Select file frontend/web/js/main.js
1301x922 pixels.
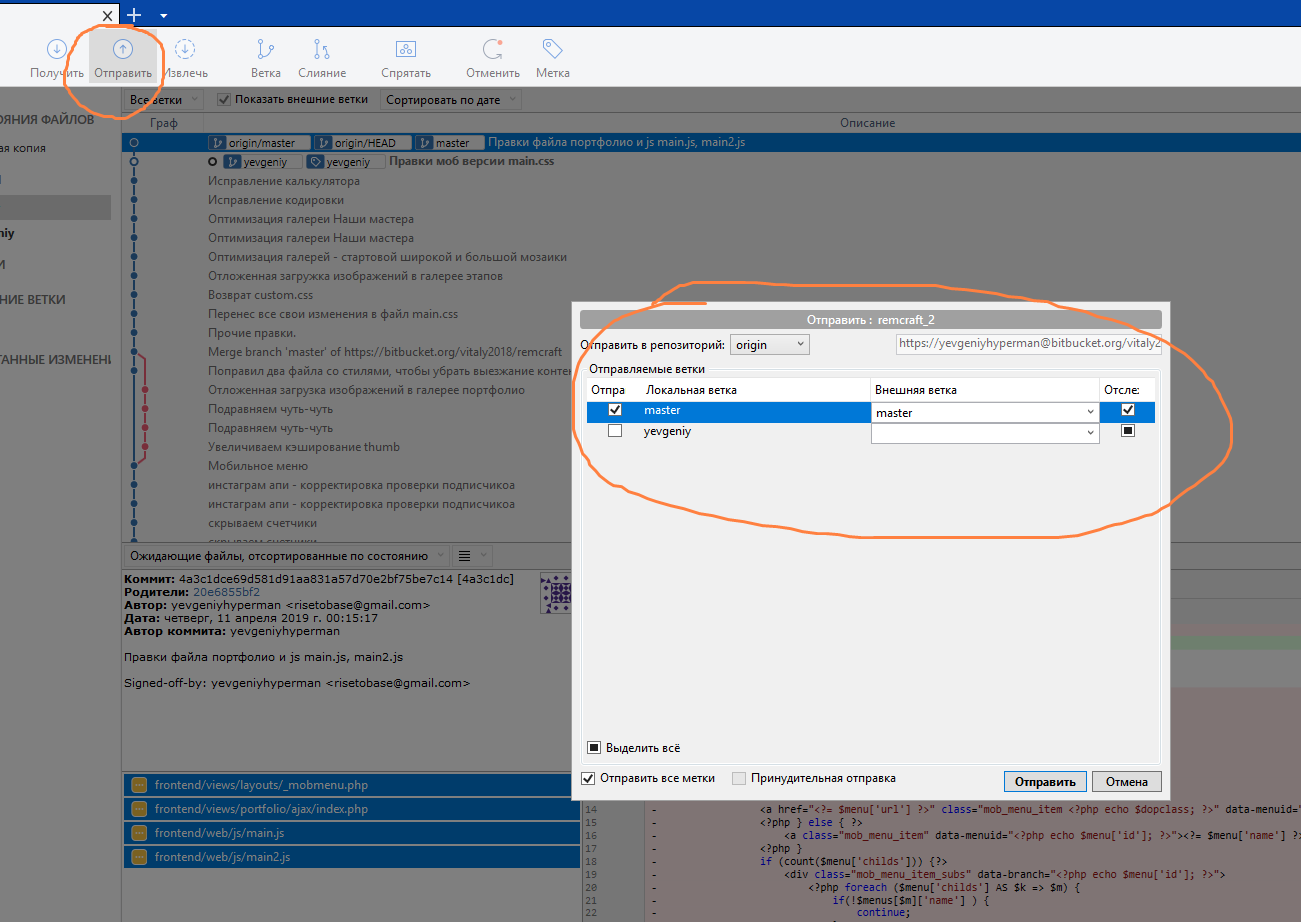[x=352, y=833]
